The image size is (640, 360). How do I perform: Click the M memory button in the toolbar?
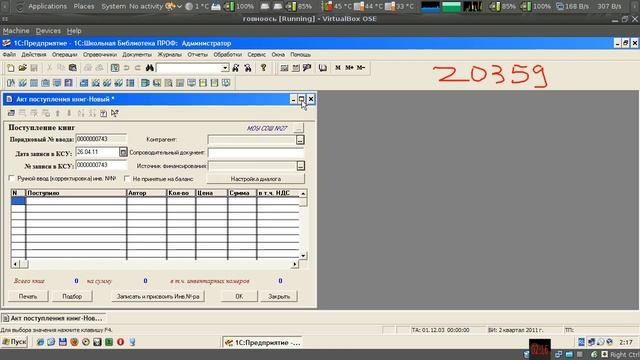338,68
